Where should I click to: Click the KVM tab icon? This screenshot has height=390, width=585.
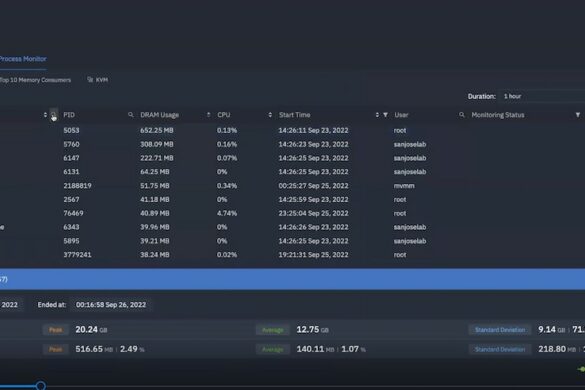(90, 79)
